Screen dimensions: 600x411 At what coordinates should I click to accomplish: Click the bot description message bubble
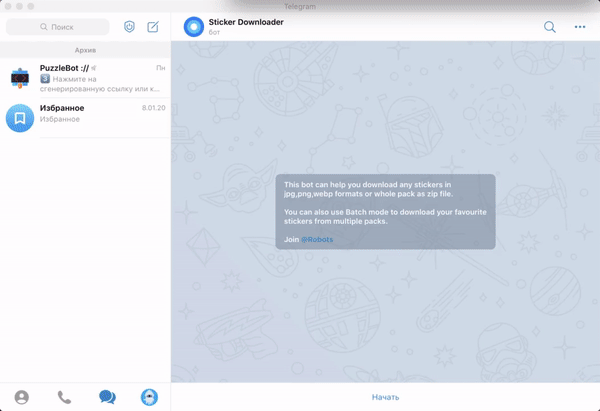[x=385, y=212]
